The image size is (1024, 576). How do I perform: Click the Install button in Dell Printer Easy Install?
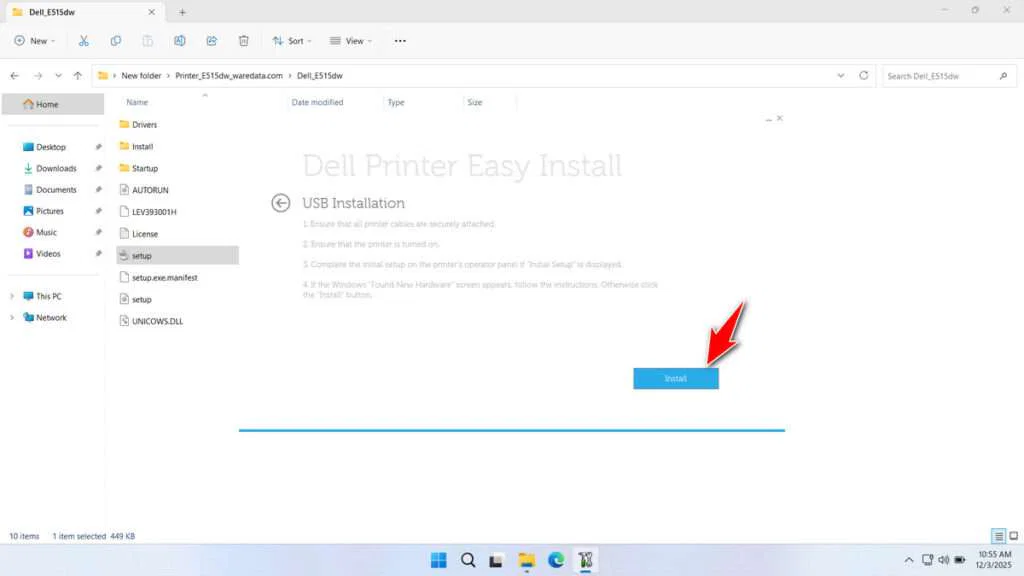coord(675,378)
